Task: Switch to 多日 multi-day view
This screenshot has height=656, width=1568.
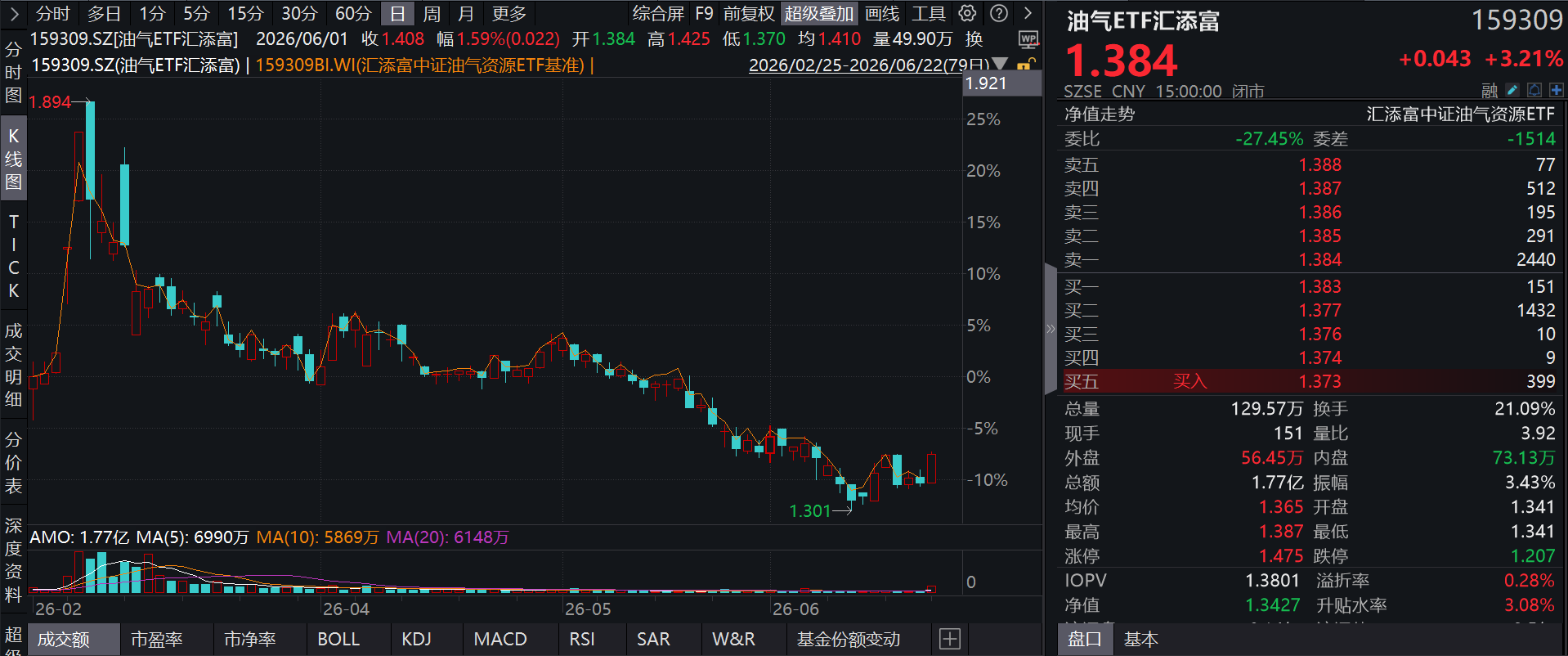Action: pyautogui.click(x=104, y=13)
